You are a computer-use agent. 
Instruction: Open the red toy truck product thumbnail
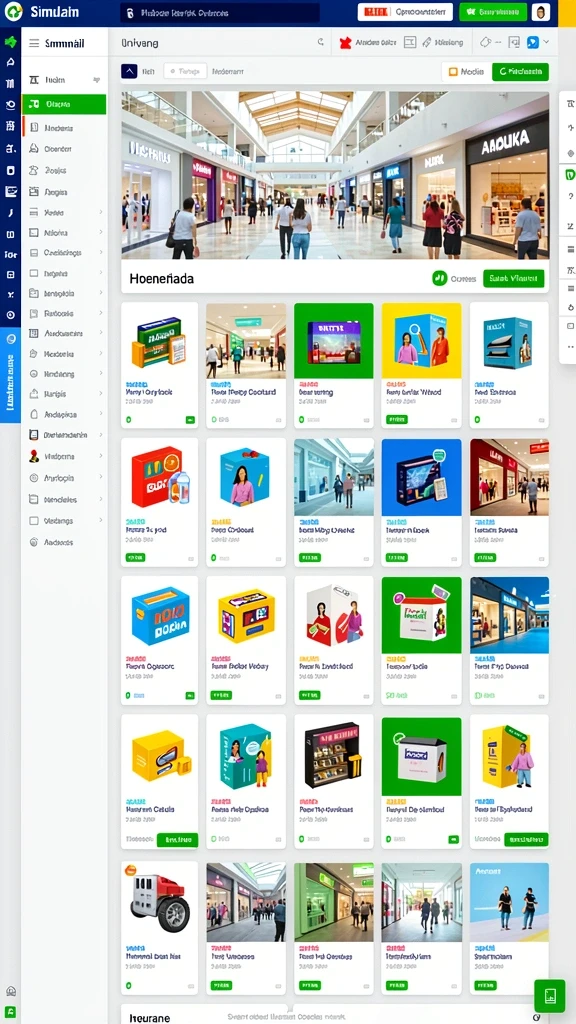coord(159,903)
